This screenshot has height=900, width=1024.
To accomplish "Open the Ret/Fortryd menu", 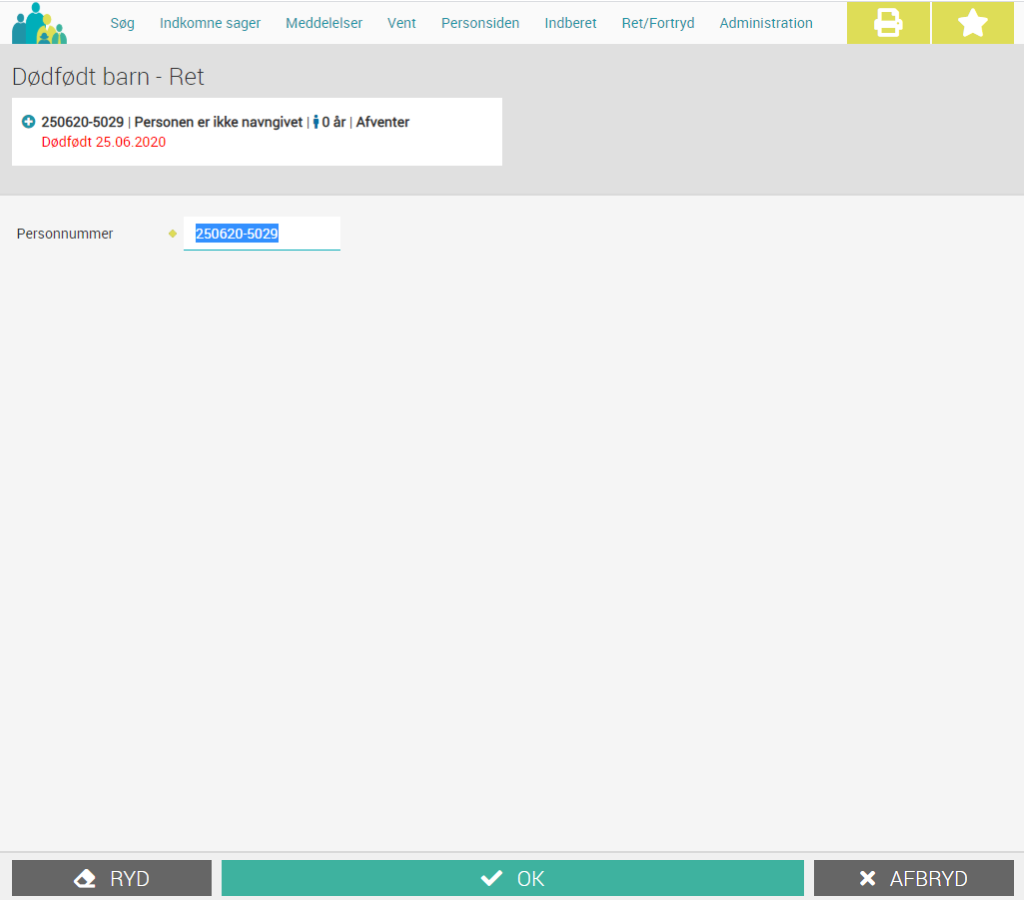I will coord(658,23).
